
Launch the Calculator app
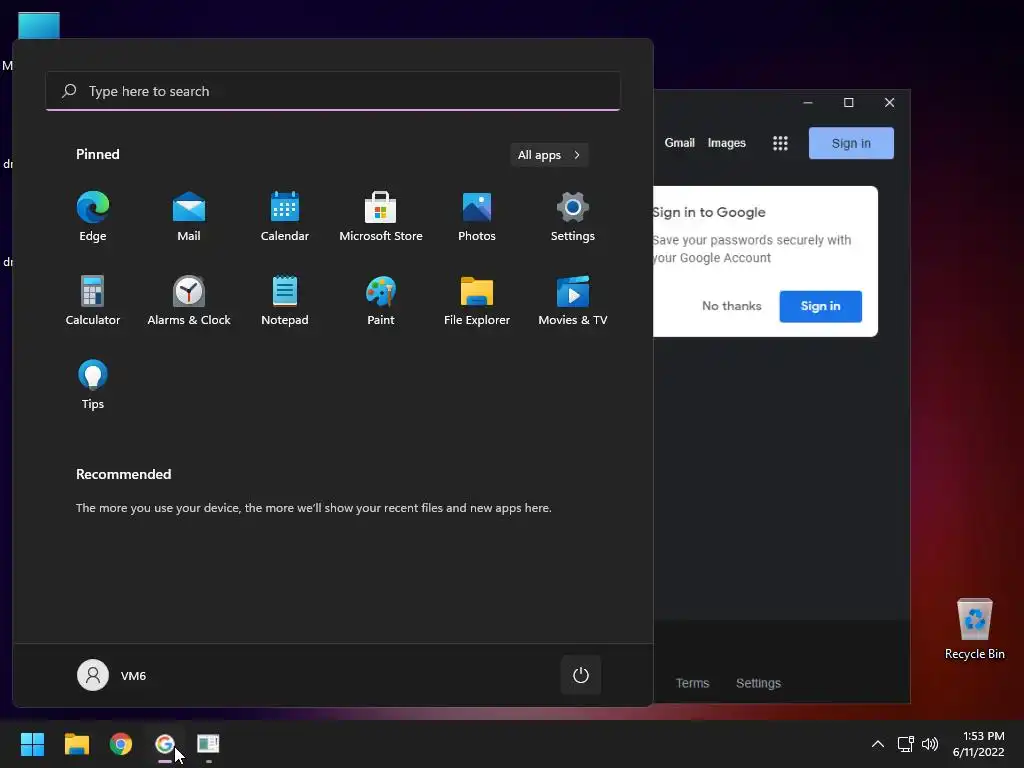click(93, 300)
